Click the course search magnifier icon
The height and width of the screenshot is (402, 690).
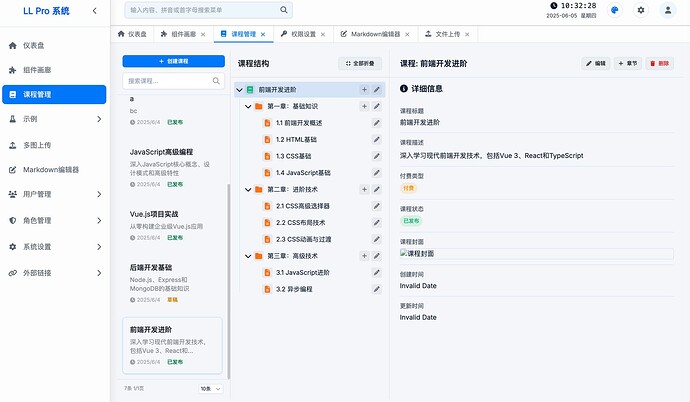point(216,81)
